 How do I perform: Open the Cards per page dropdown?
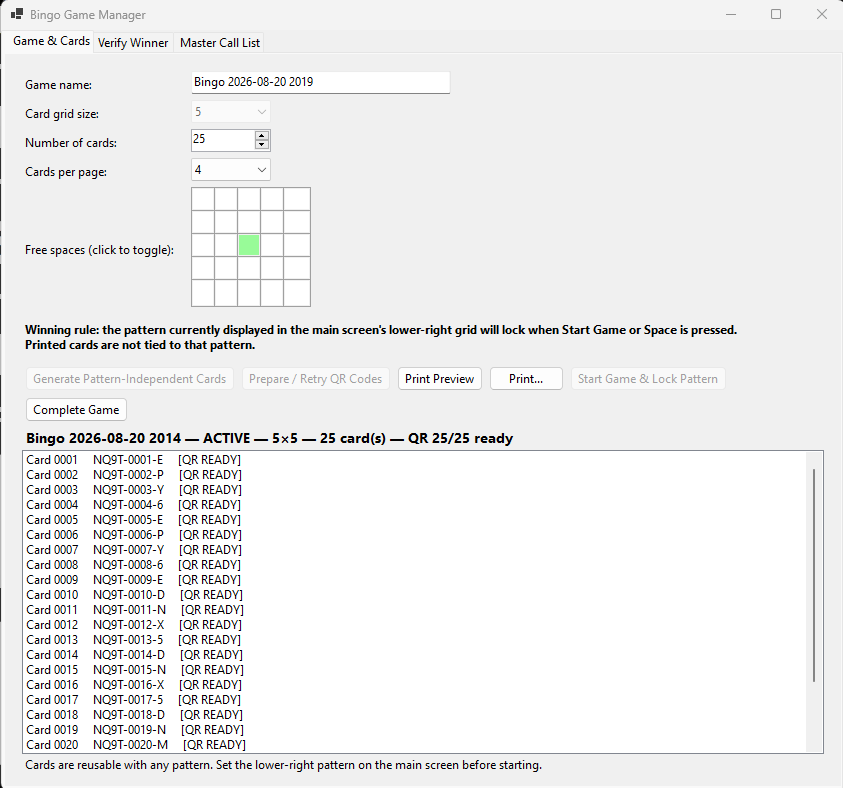coord(231,170)
